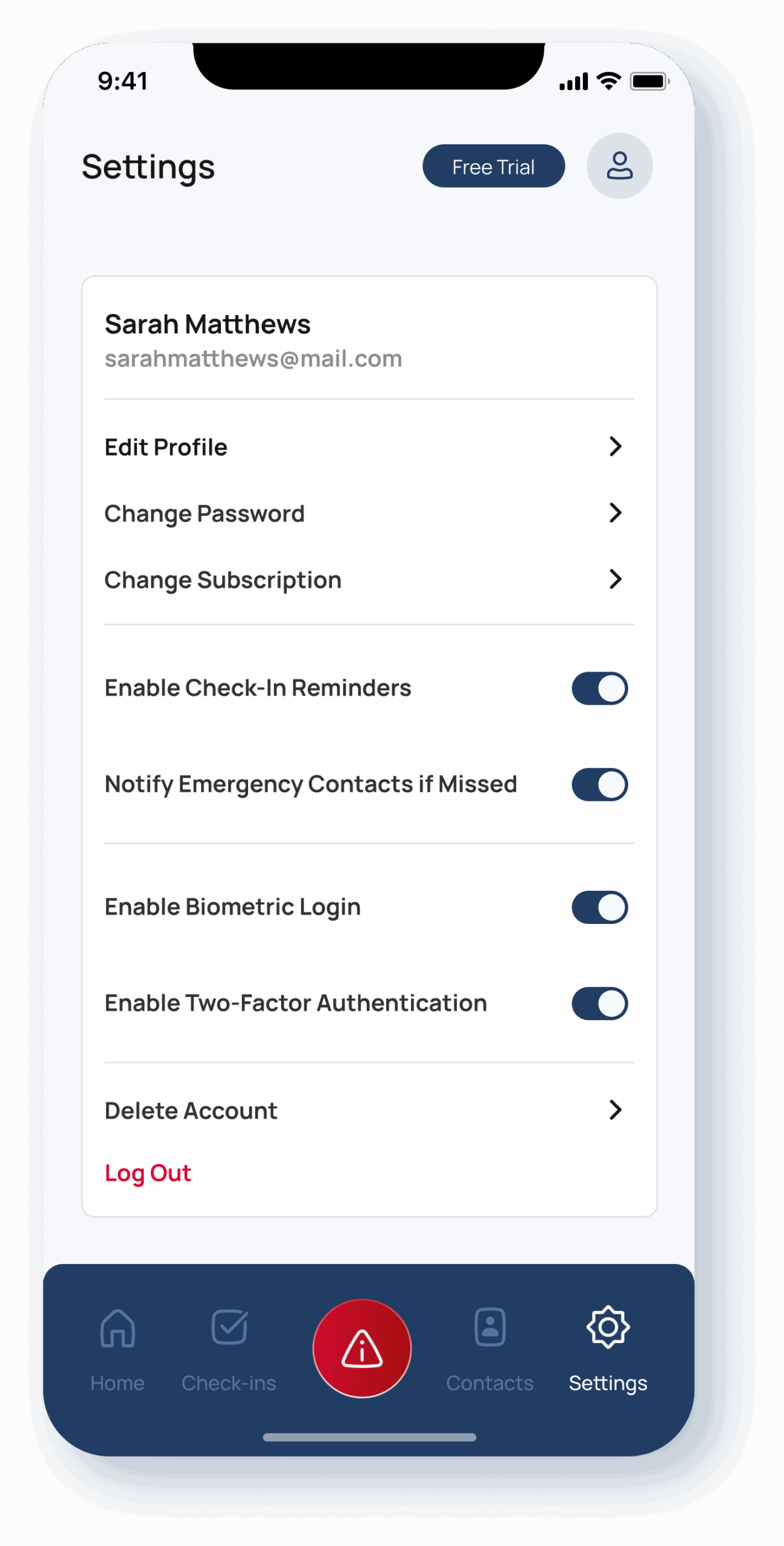Go to the Contacts tab label

click(x=490, y=1383)
